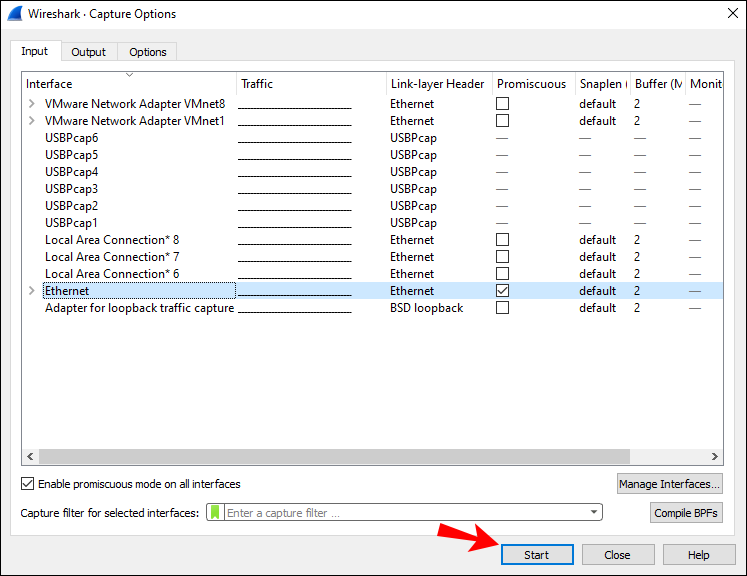
Task: Toggle Enable promiscuous mode on all interfaces
Action: coord(28,484)
